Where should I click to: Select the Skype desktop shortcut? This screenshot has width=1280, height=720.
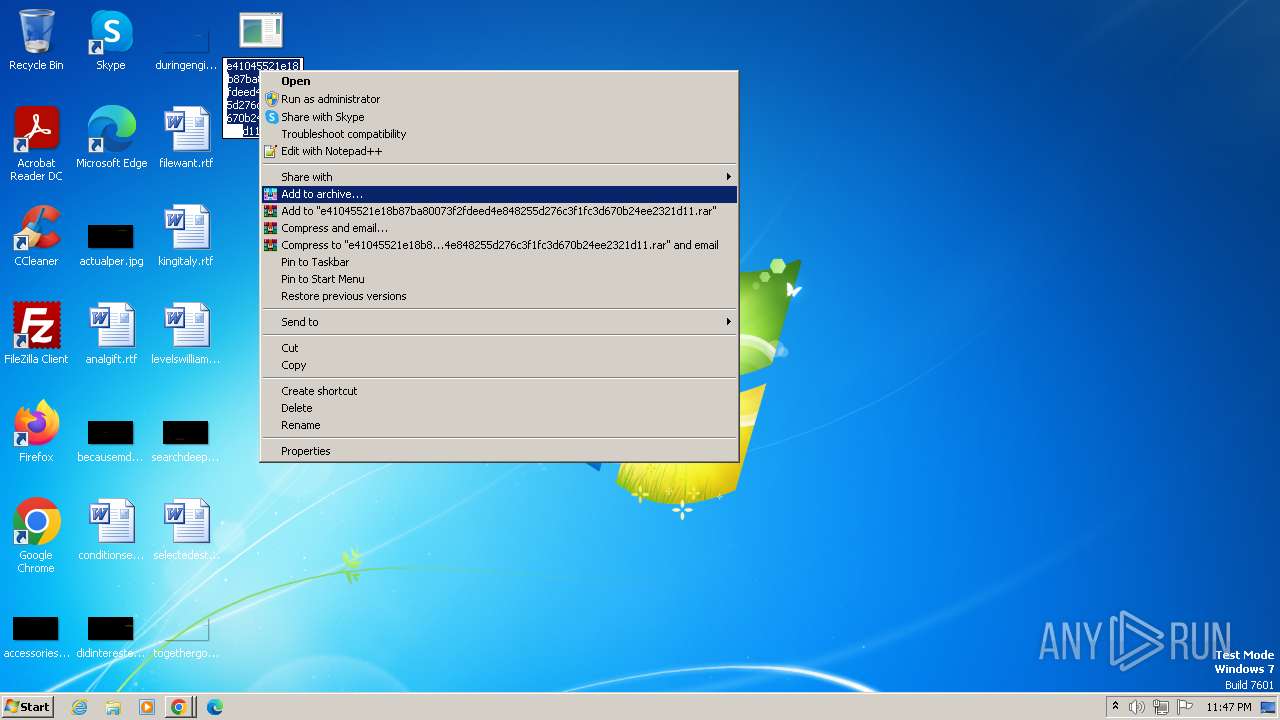pyautogui.click(x=111, y=40)
